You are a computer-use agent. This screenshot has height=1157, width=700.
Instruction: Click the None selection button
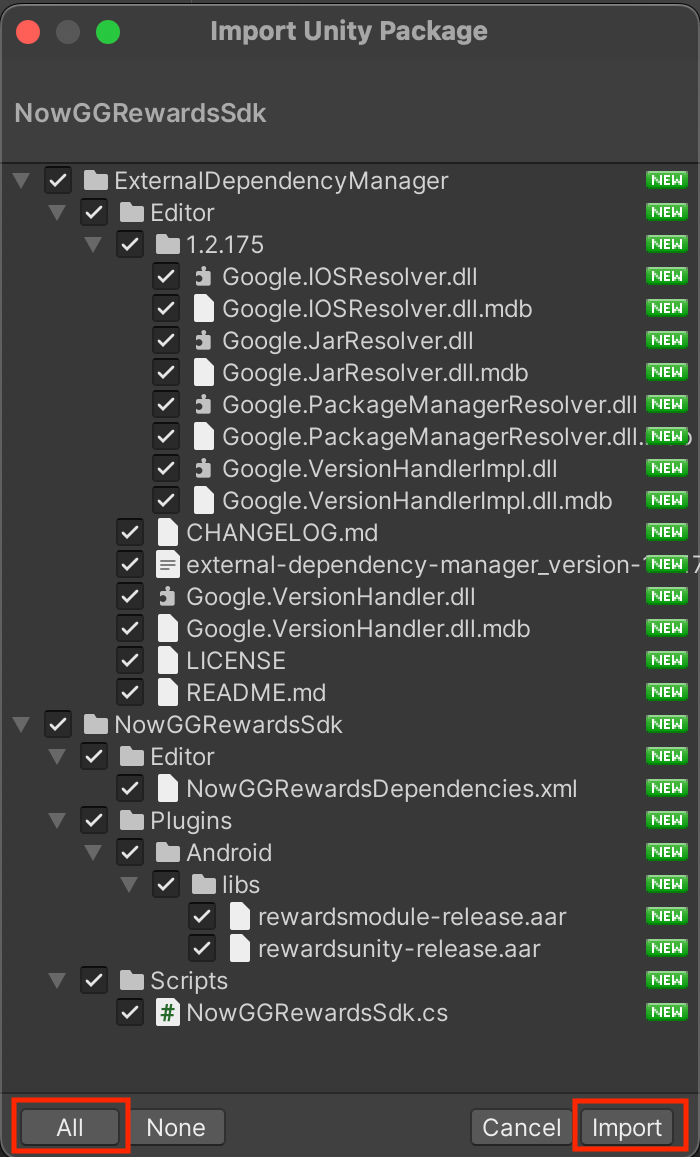click(x=178, y=1127)
